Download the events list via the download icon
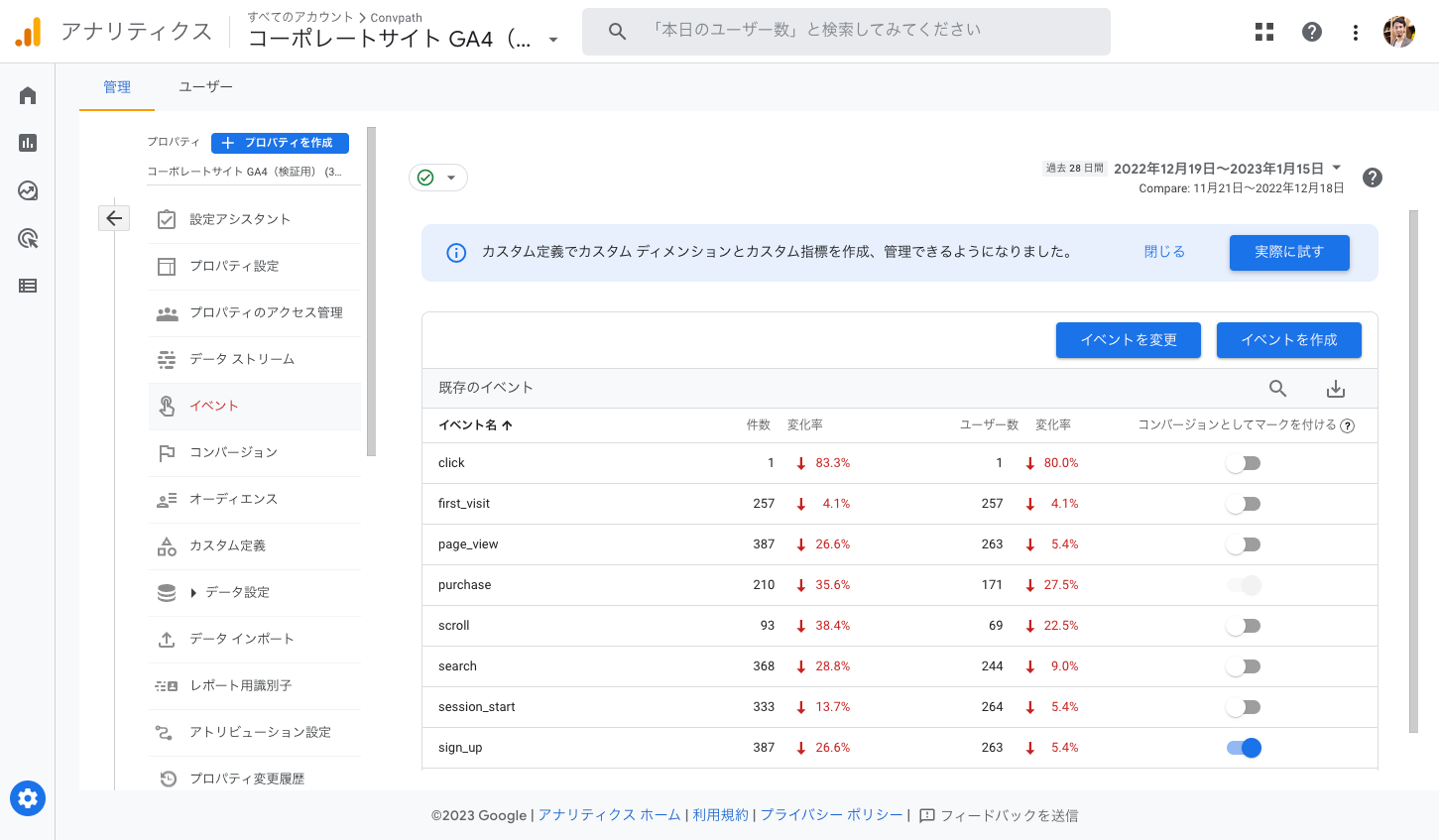Image resolution: width=1439 pixels, height=840 pixels. pyautogui.click(x=1336, y=388)
